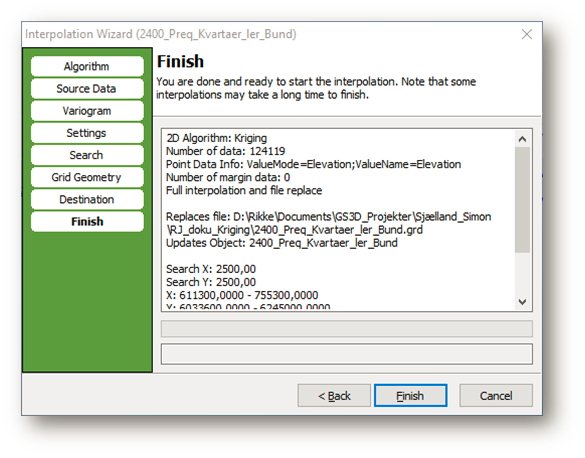This screenshot has height=458, width=585.
Task: Close the Interpolation Wizard window
Action: (526, 34)
